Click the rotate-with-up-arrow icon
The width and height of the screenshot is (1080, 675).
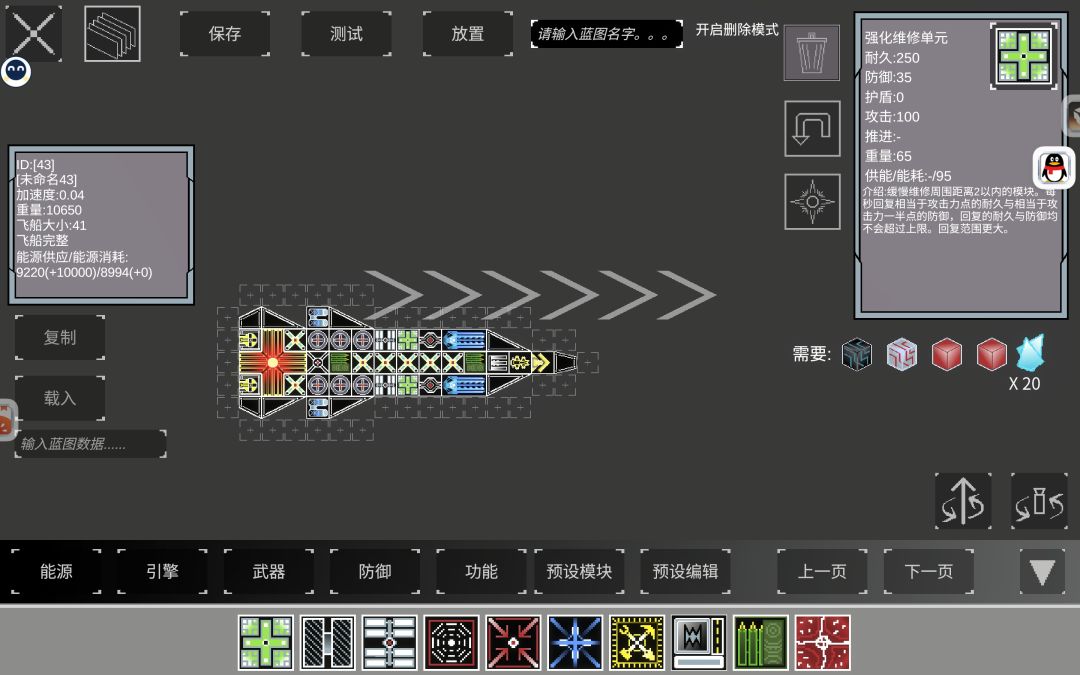tap(963, 501)
